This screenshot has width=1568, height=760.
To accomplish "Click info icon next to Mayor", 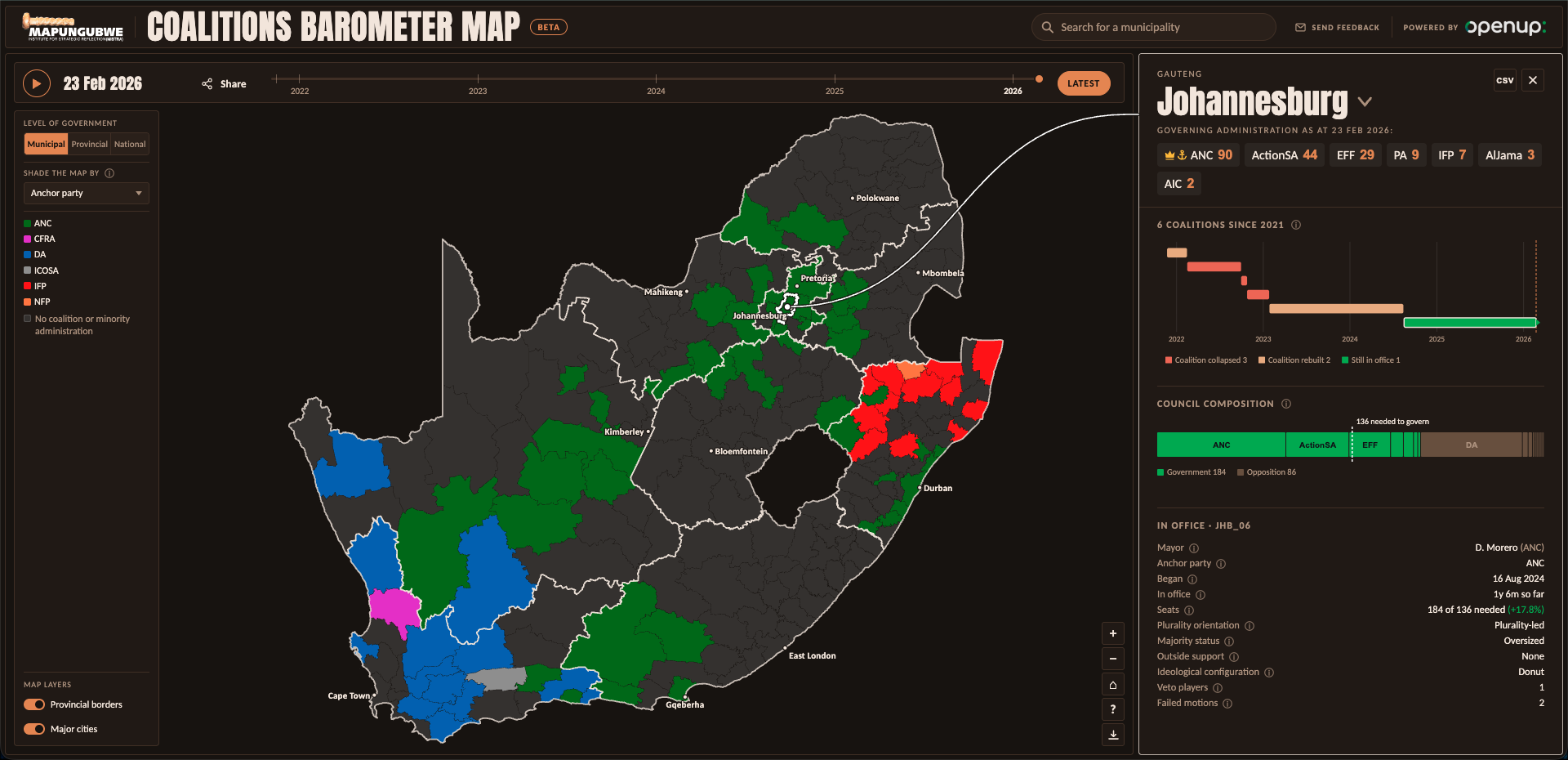I will 1194,548.
